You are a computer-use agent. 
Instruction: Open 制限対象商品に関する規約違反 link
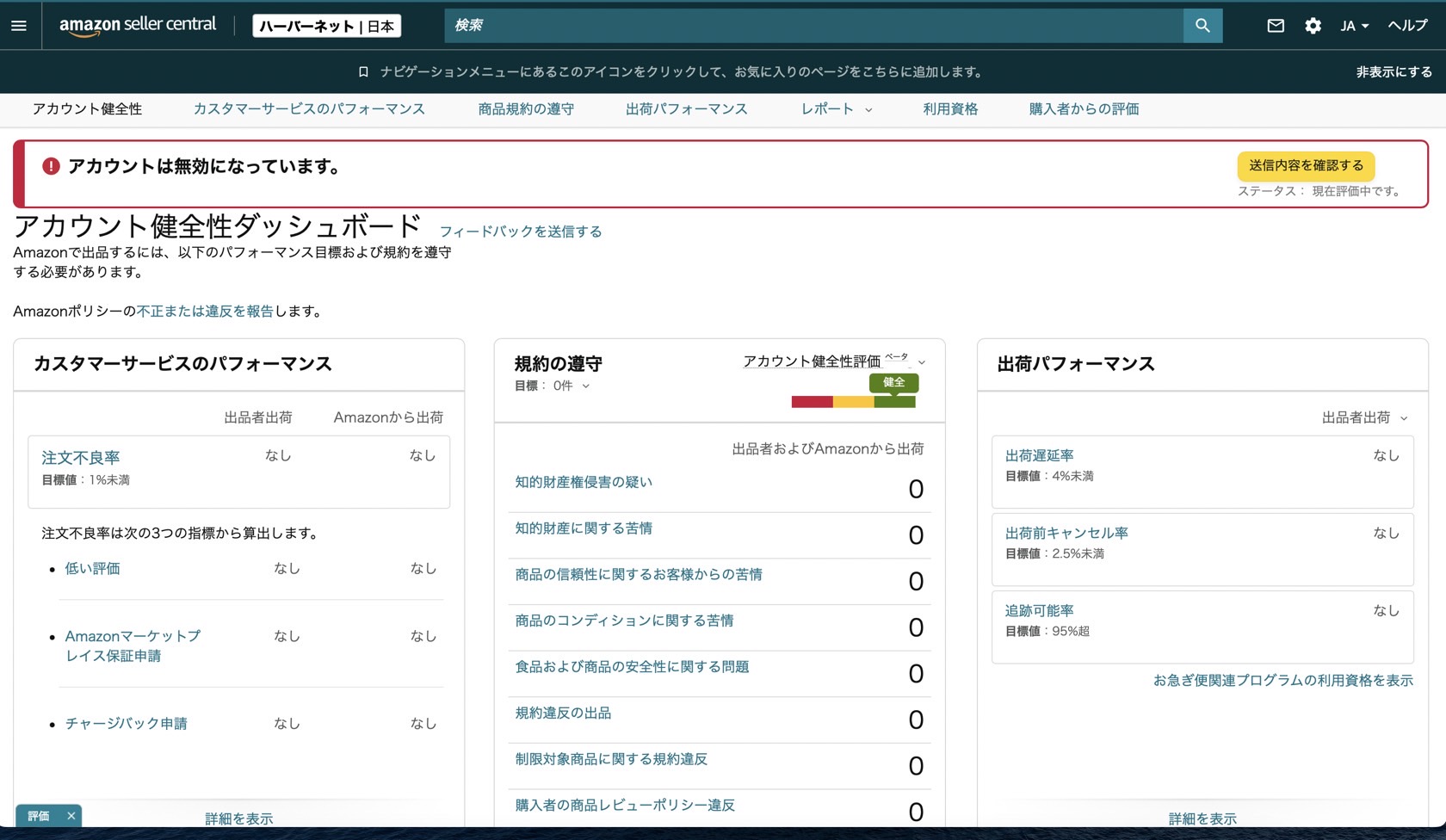(x=611, y=759)
